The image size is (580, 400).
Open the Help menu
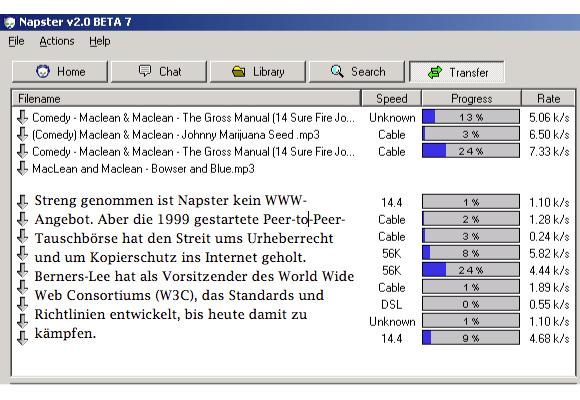pos(100,41)
